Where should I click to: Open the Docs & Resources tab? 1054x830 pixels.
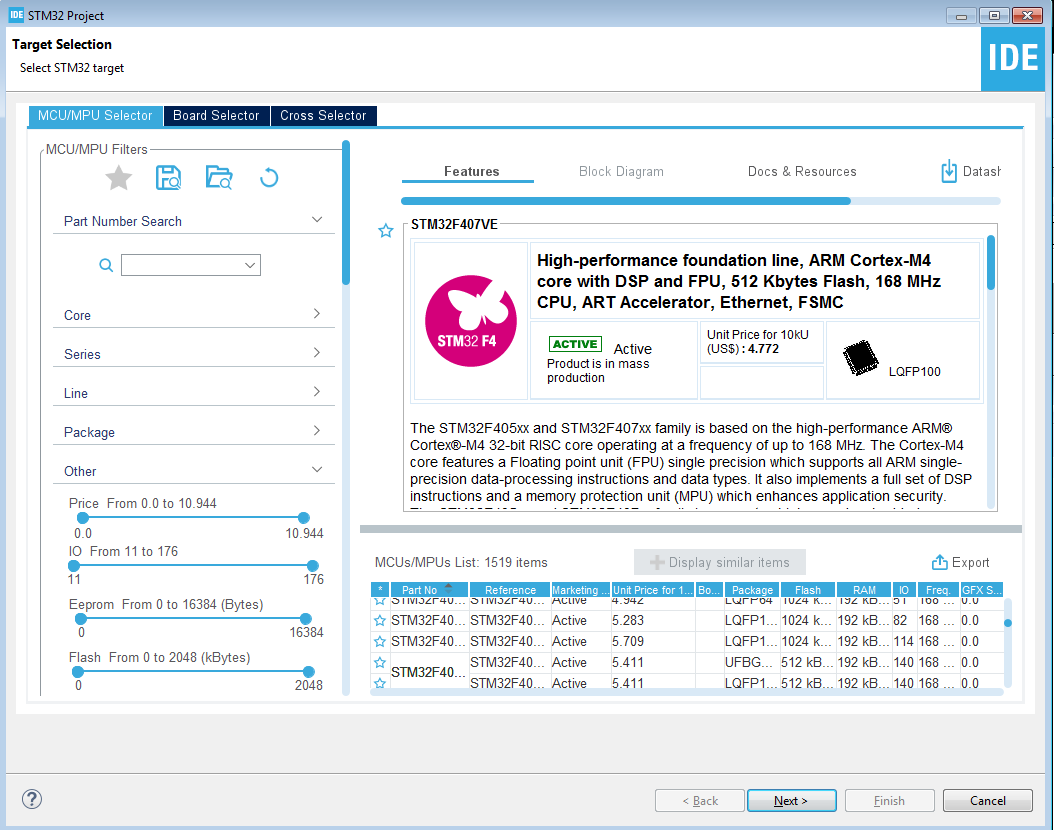click(802, 171)
